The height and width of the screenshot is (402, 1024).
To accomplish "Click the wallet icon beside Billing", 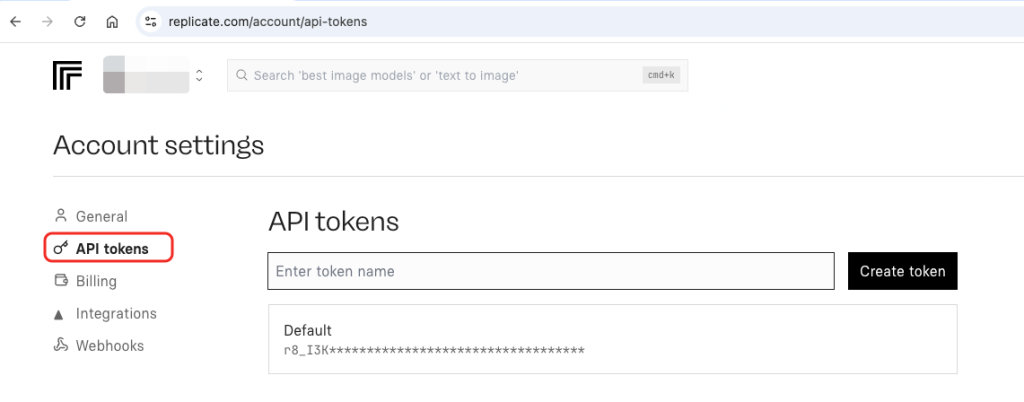I will [61, 281].
